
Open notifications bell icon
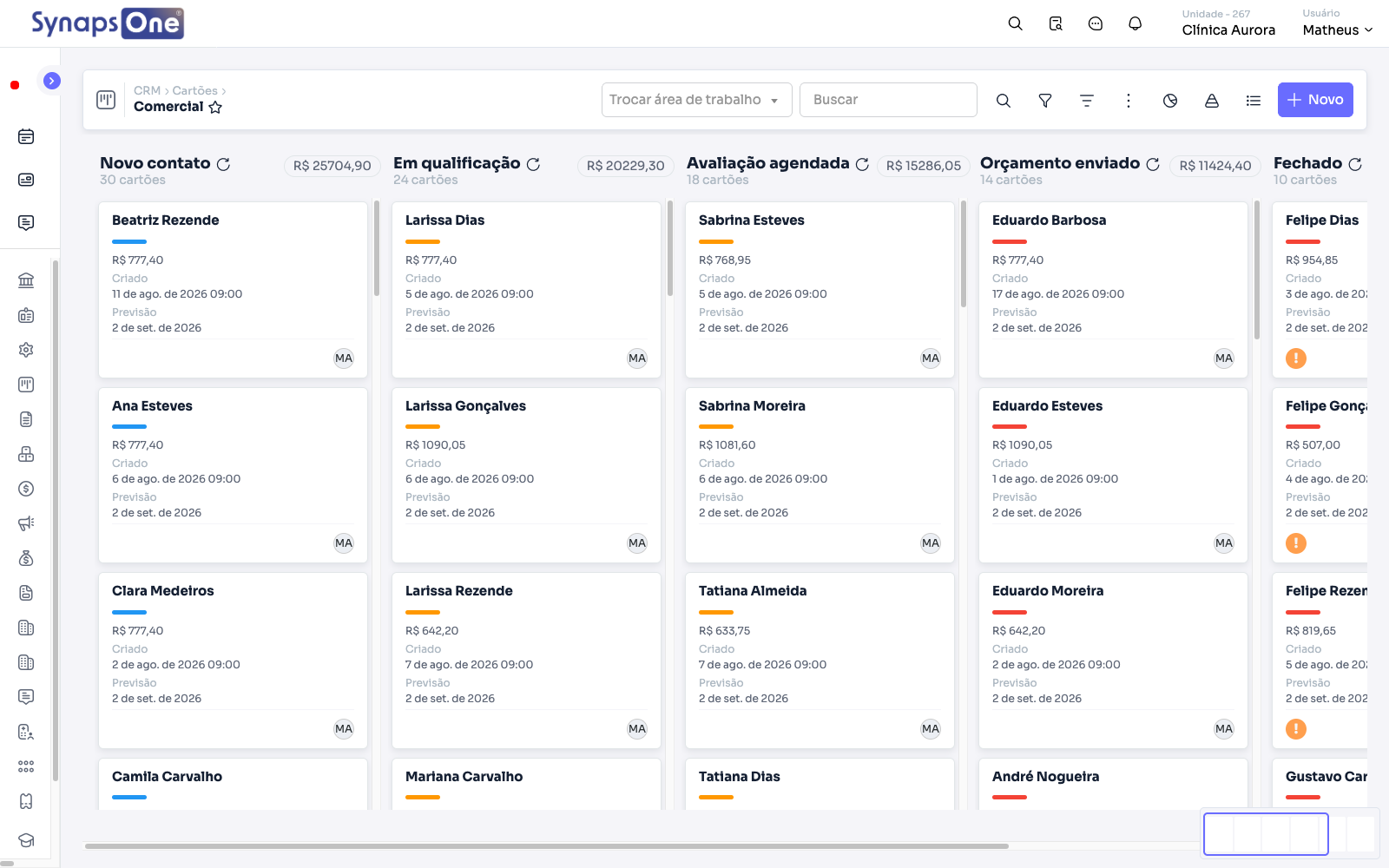(x=1135, y=23)
